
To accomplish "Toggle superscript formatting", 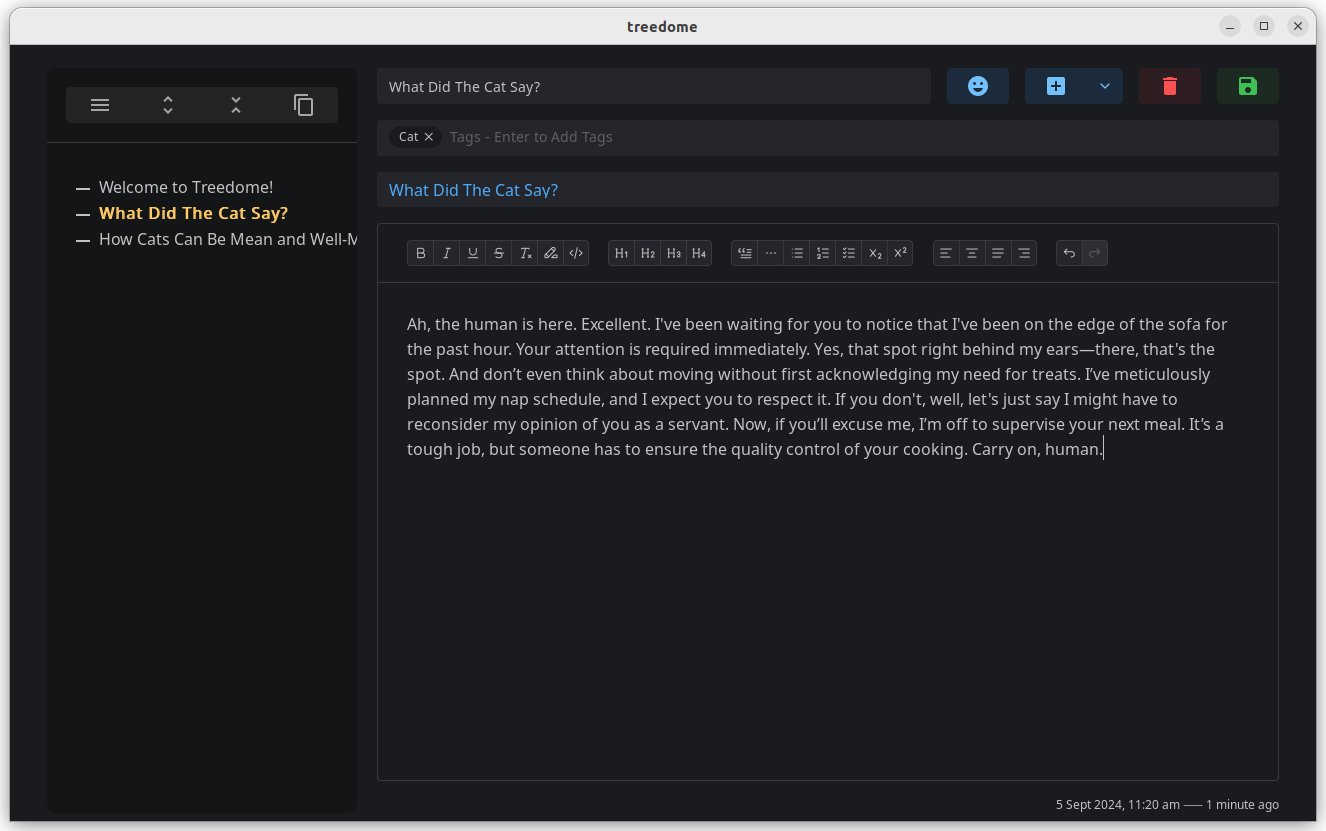I will [x=899, y=253].
